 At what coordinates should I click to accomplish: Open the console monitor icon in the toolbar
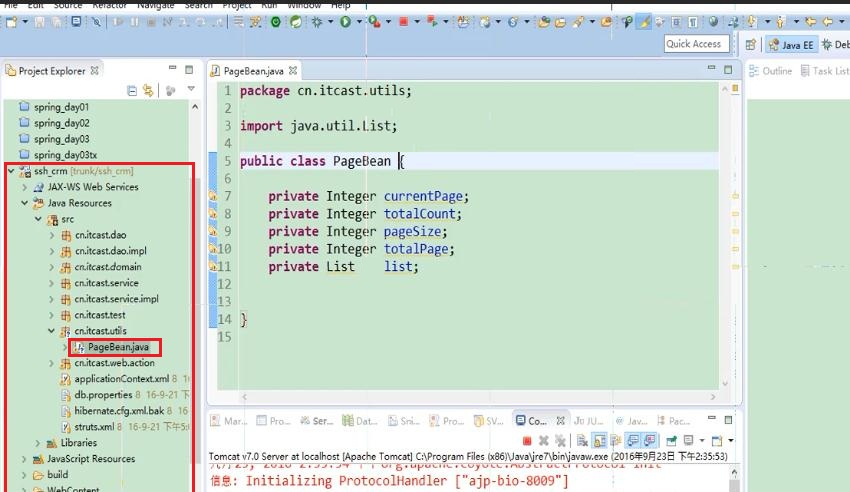click(76, 22)
